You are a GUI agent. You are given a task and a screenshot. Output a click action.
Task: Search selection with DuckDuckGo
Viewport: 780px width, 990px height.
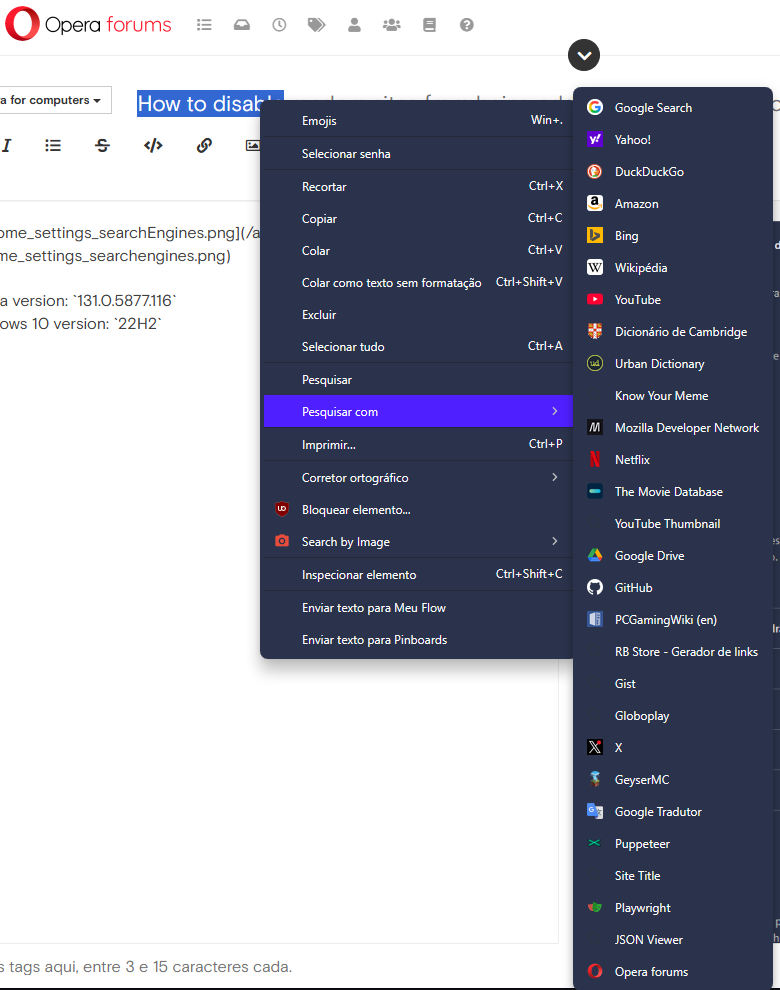(673, 172)
